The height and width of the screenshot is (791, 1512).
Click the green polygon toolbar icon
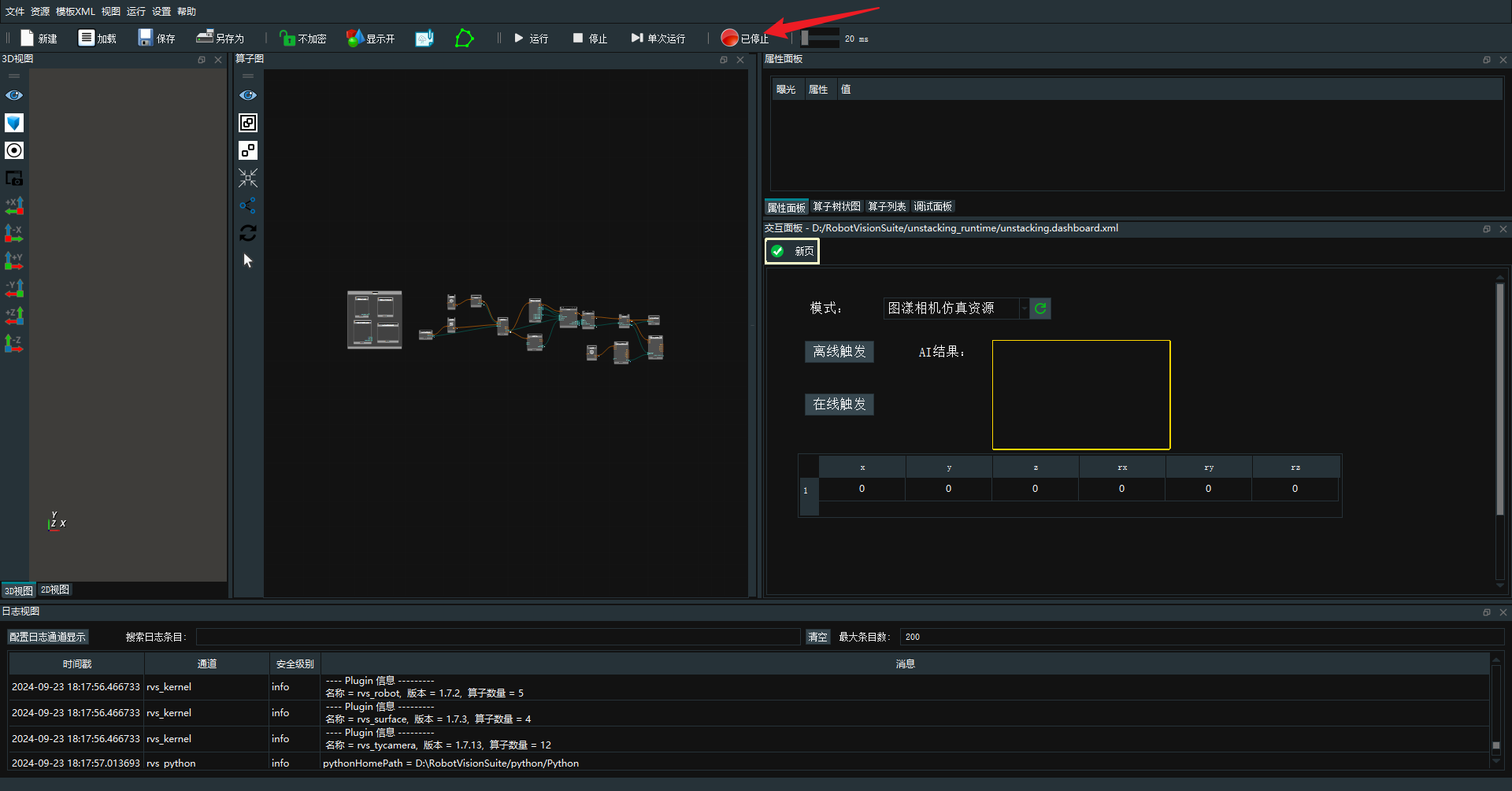[465, 38]
